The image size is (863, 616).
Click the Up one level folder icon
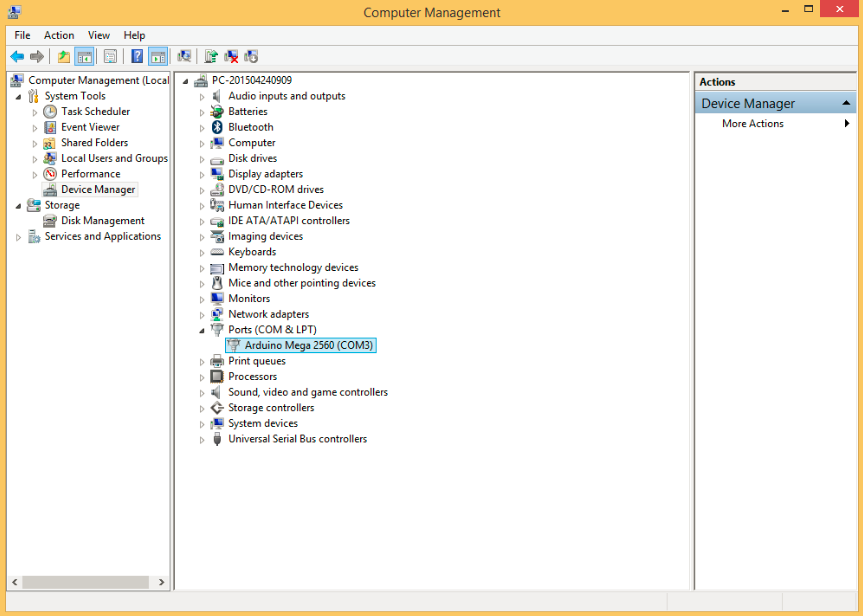pos(64,57)
